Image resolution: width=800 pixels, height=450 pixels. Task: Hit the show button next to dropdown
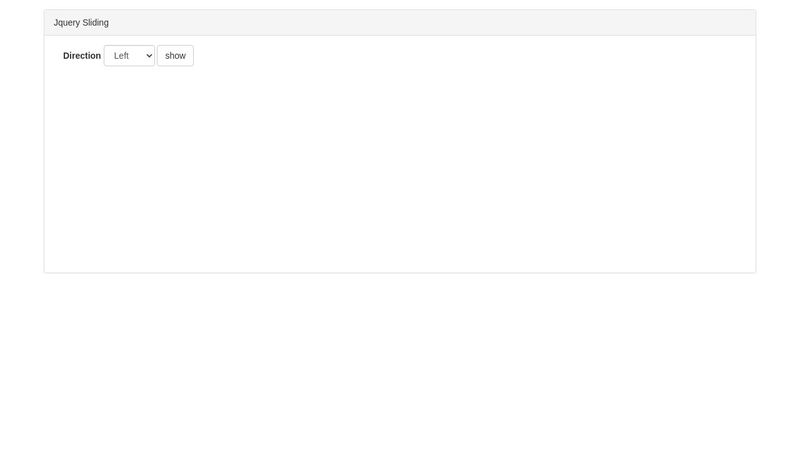(x=175, y=56)
